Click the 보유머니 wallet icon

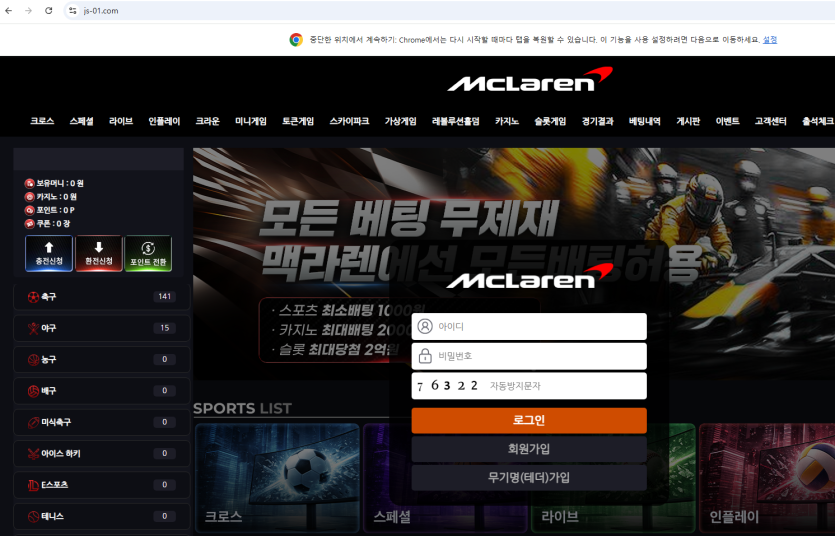[x=30, y=184]
